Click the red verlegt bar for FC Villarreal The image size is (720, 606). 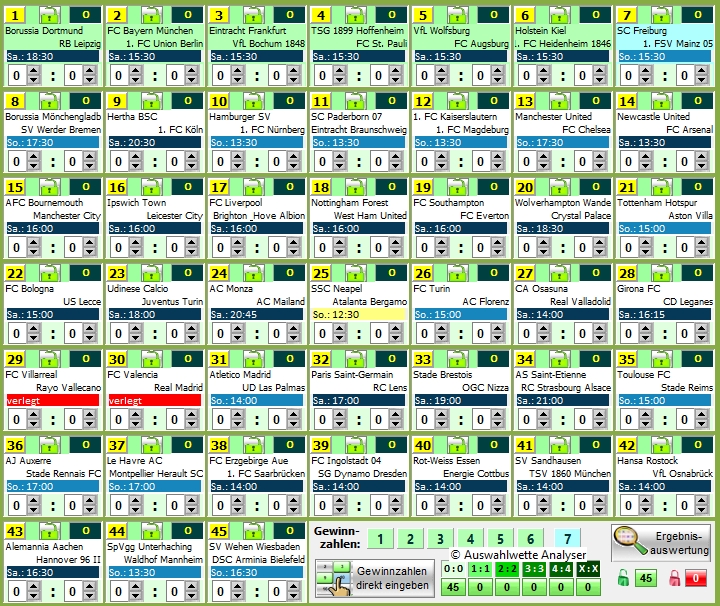53,400
